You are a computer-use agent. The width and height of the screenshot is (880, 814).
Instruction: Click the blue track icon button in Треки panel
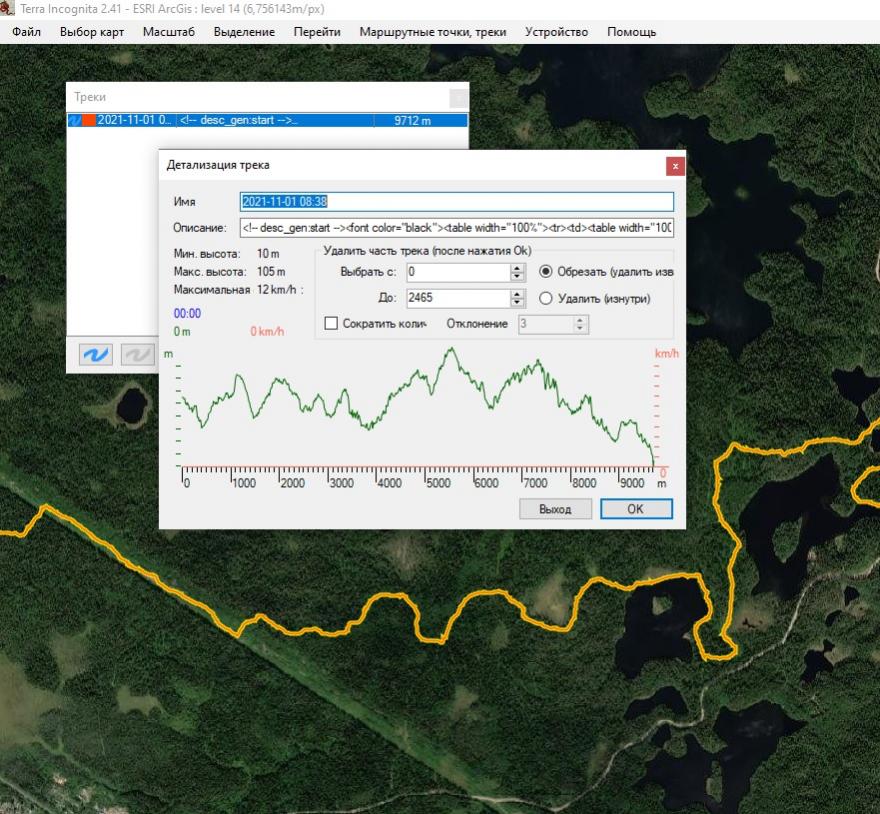tap(96, 355)
